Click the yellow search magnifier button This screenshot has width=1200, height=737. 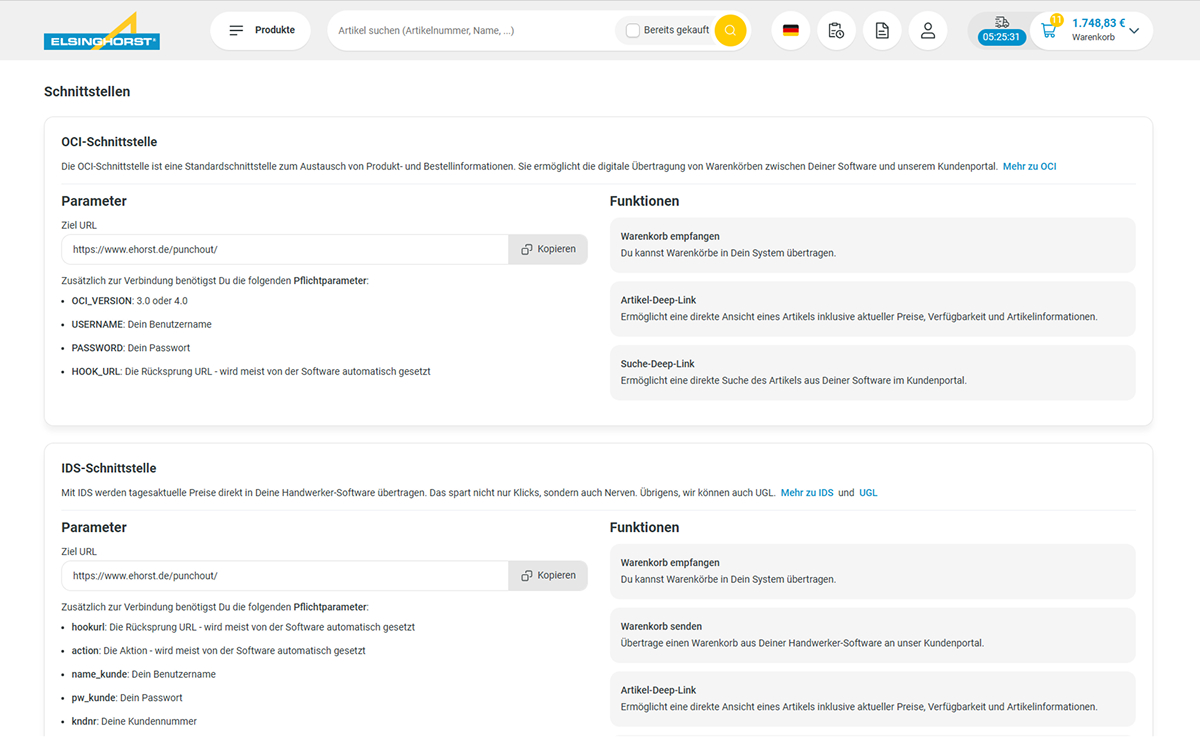[x=731, y=30]
